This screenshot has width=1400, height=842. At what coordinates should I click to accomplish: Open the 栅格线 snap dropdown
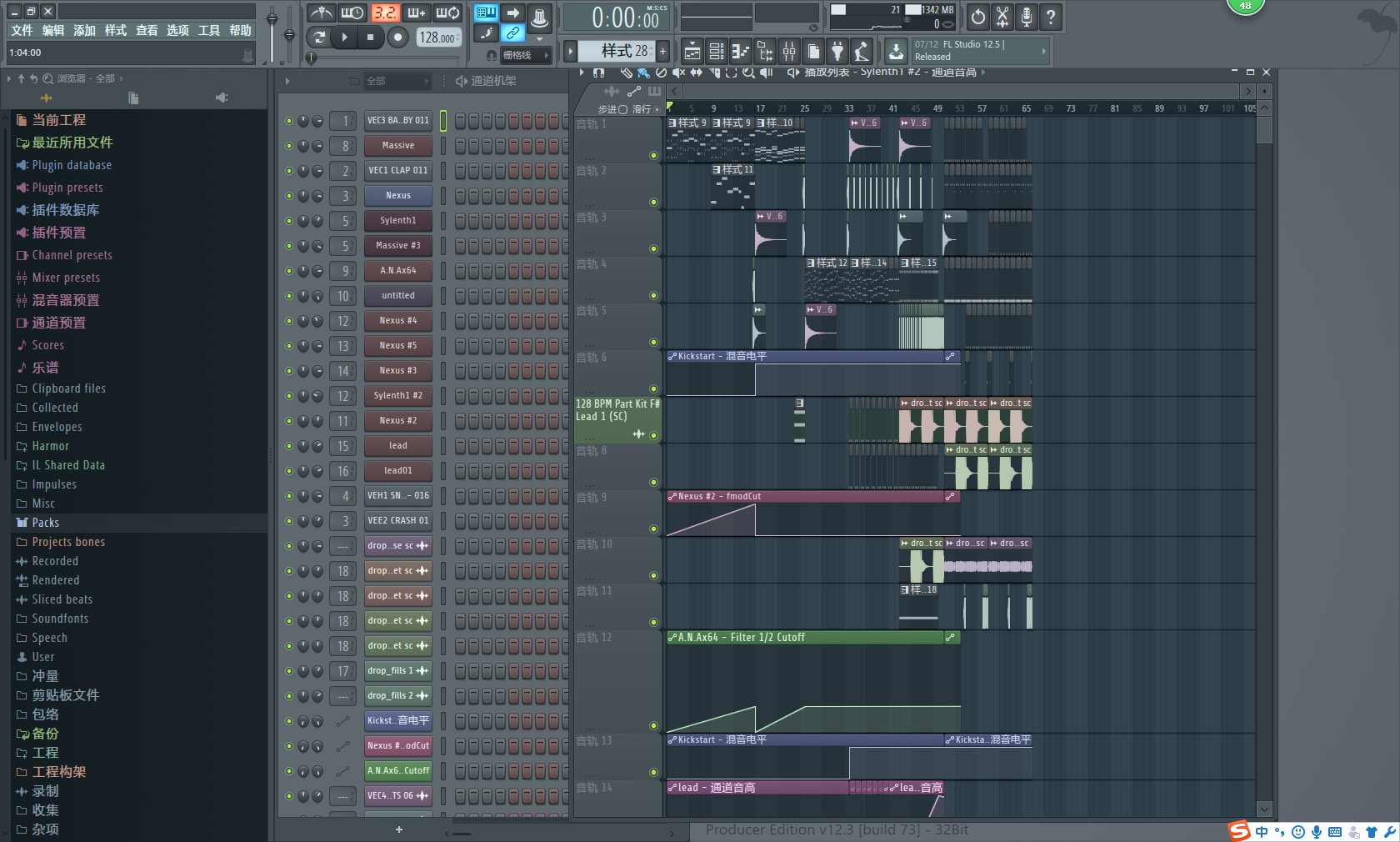pyautogui.click(x=526, y=55)
